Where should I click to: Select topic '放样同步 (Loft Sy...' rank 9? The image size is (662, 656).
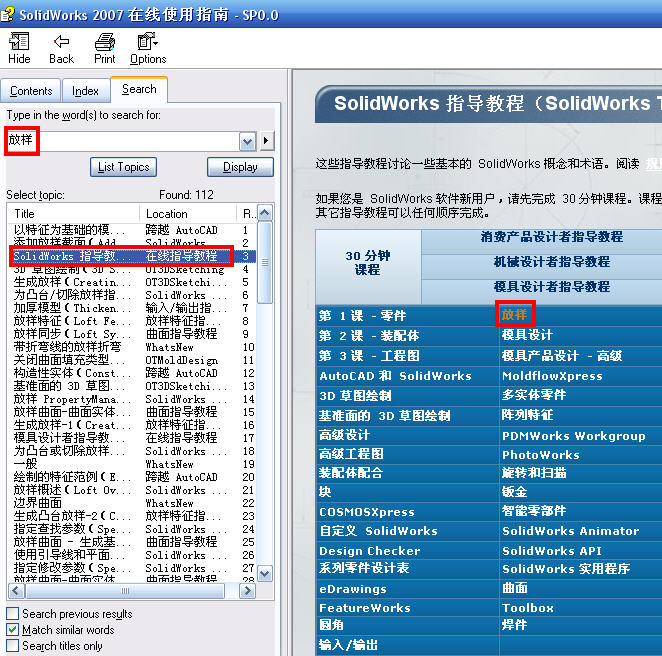pyautogui.click(x=132, y=334)
